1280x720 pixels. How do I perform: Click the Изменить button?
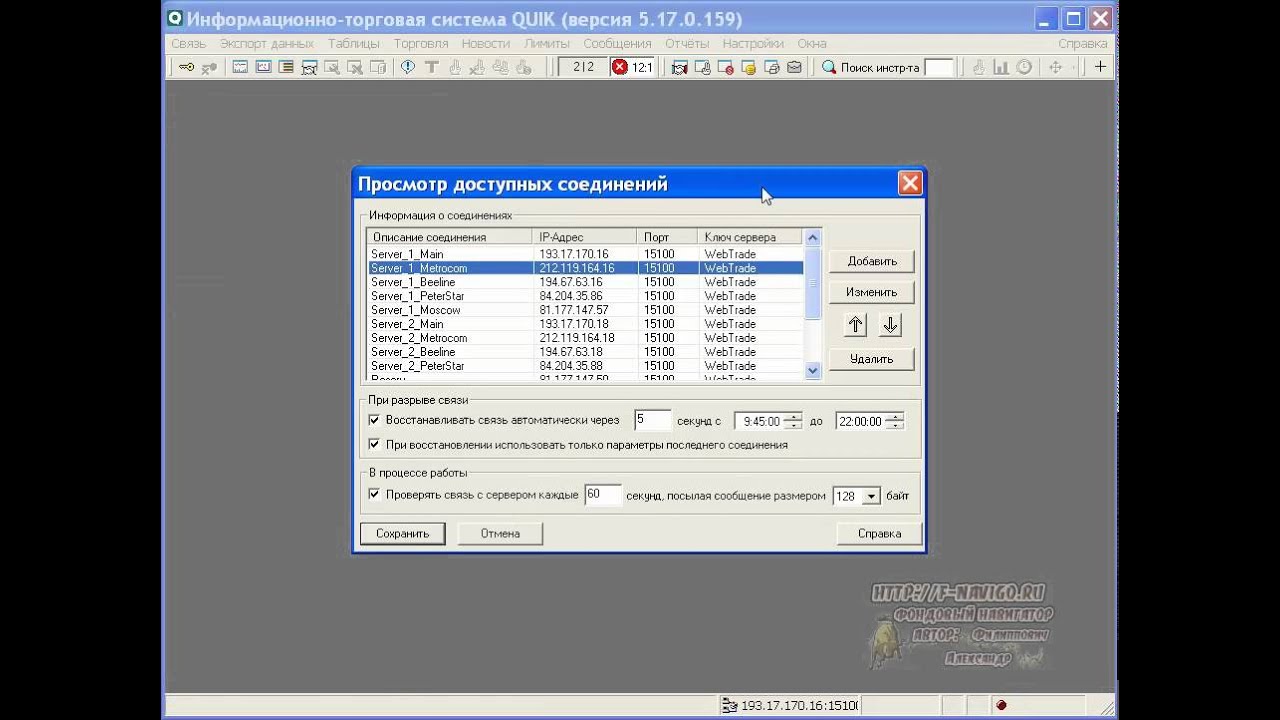click(x=872, y=292)
